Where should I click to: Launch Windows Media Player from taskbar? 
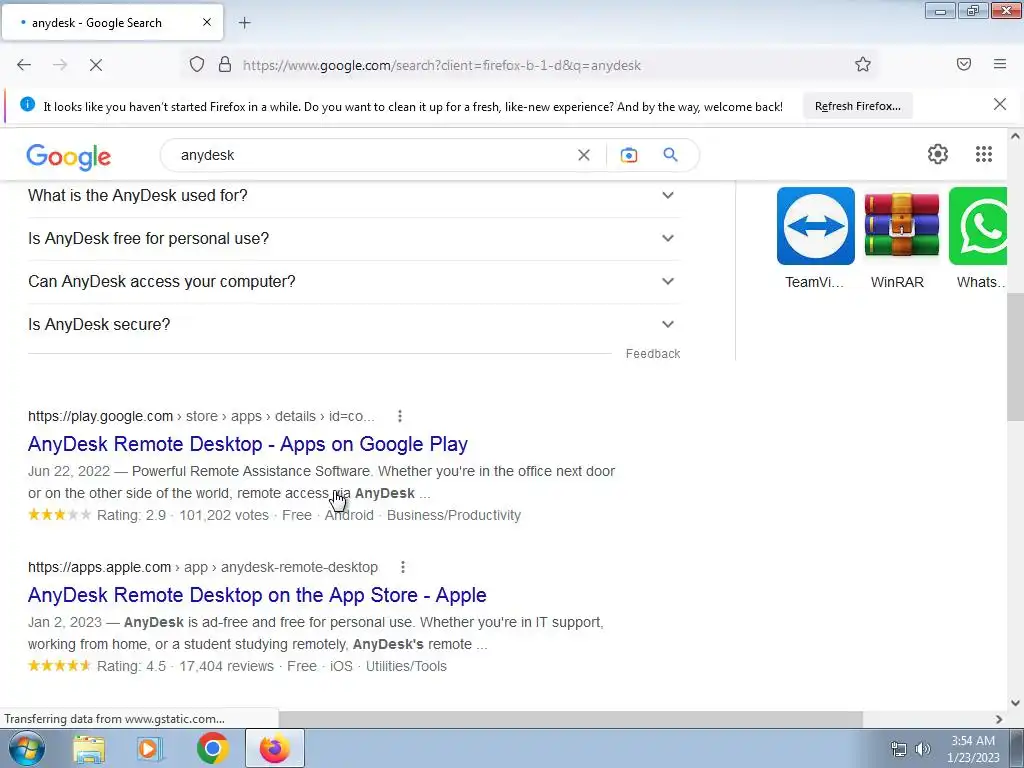click(x=150, y=748)
